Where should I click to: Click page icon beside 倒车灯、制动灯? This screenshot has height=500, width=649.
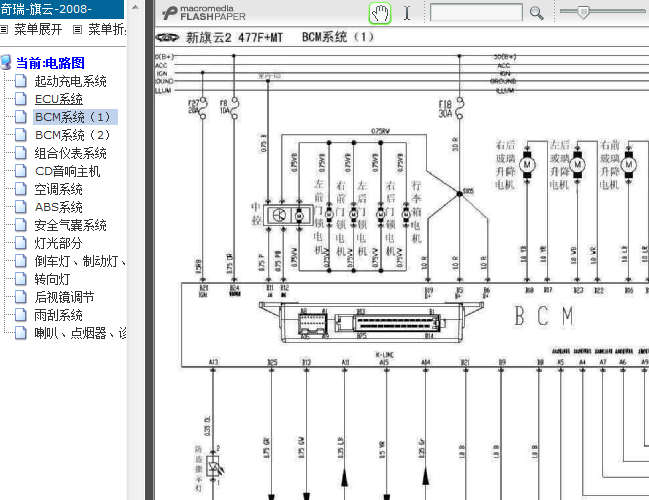click(21, 261)
